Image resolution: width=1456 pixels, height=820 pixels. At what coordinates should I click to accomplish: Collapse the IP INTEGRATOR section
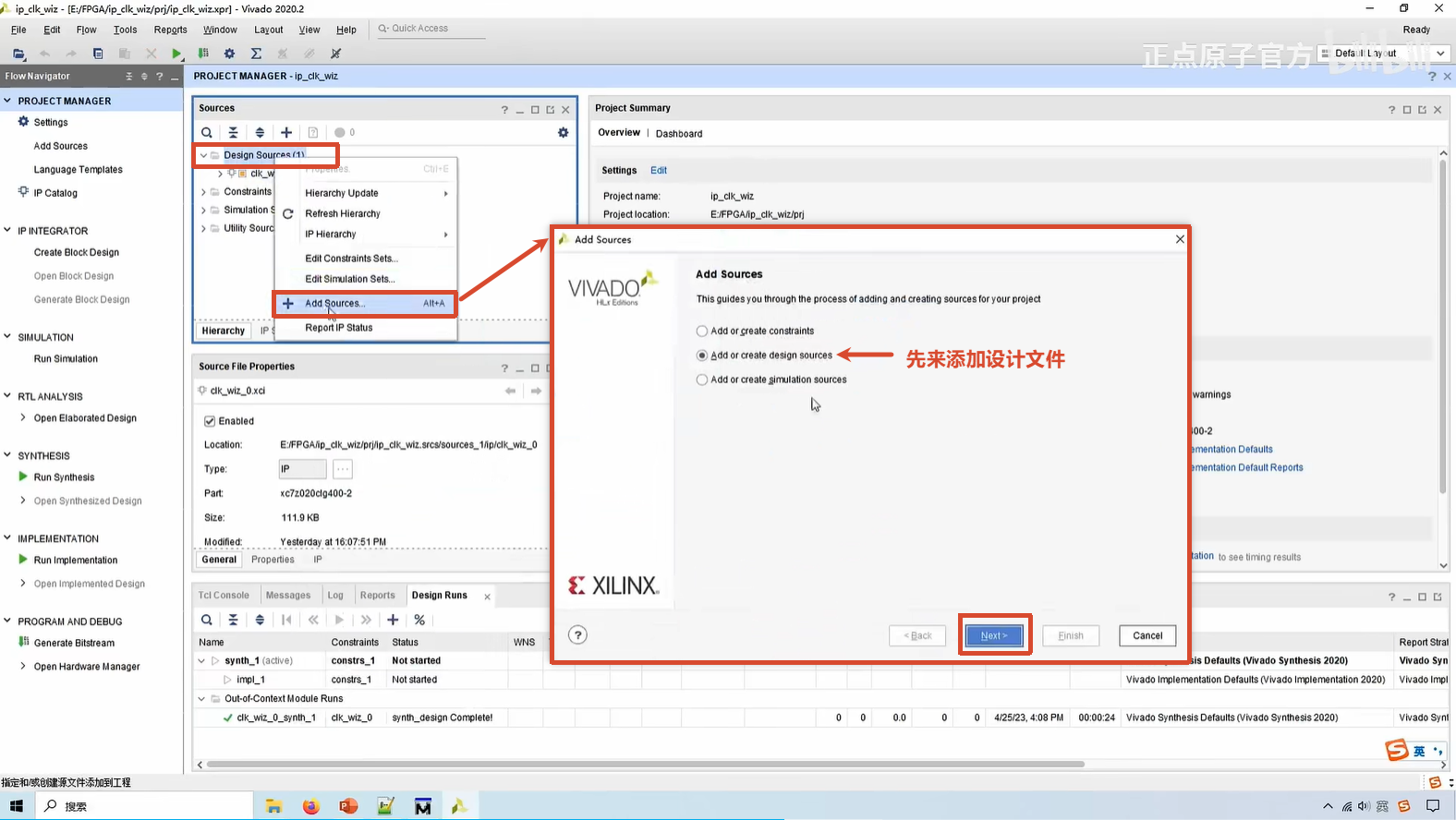7,231
